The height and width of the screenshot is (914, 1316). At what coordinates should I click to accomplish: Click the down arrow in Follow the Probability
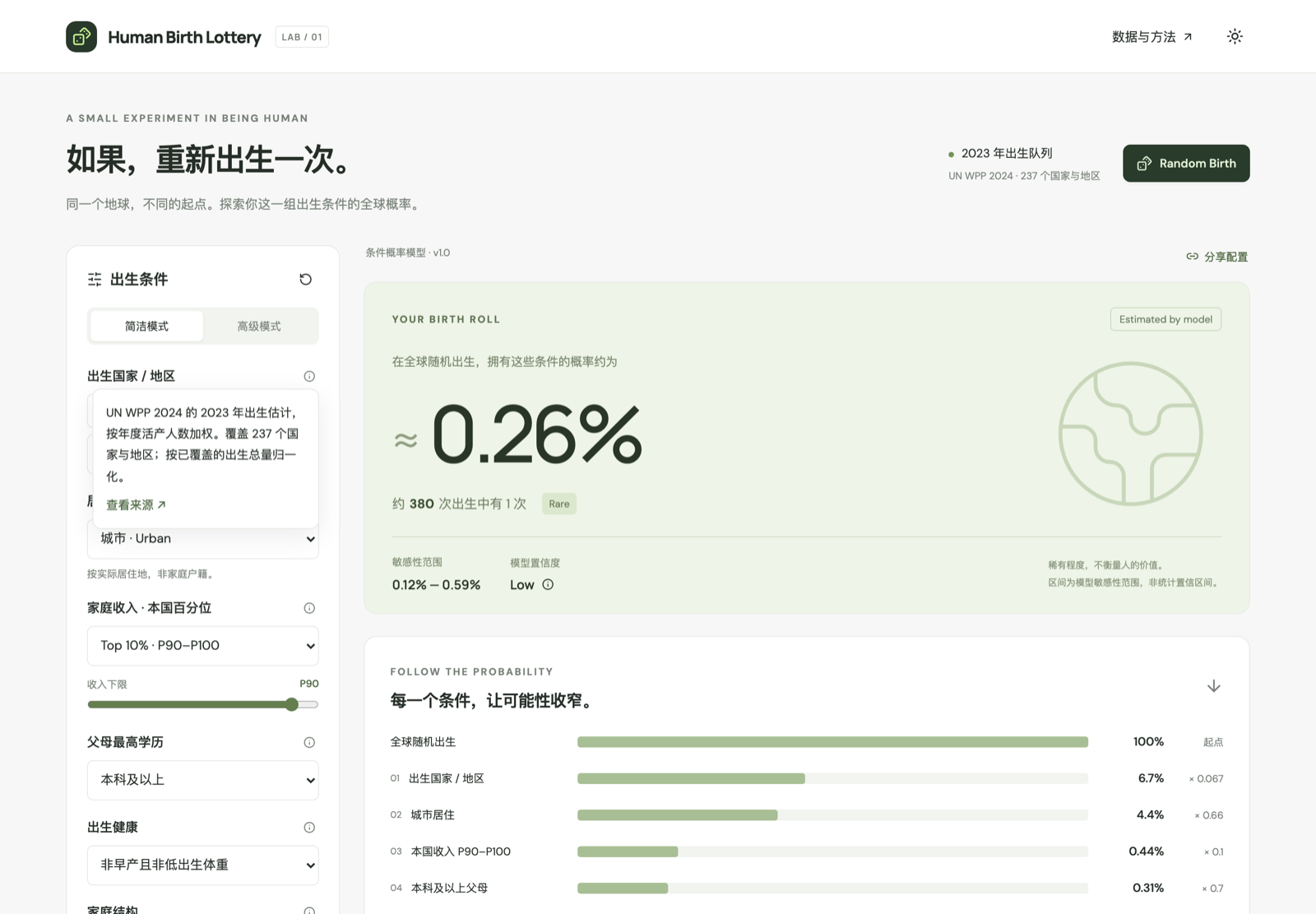click(x=1213, y=686)
